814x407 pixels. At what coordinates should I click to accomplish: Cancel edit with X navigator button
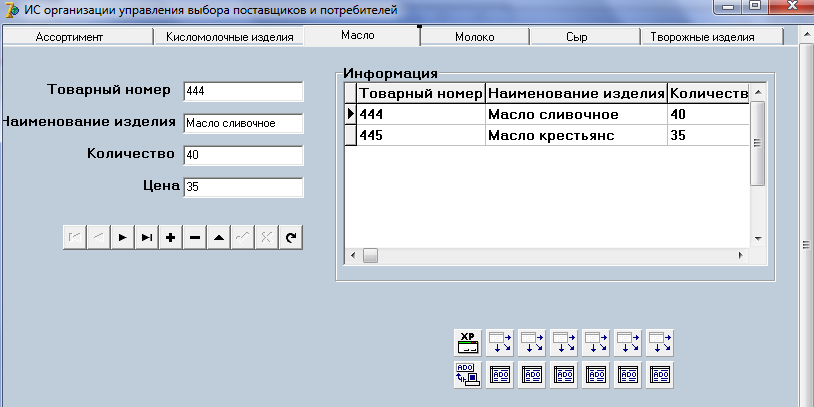coord(266,237)
